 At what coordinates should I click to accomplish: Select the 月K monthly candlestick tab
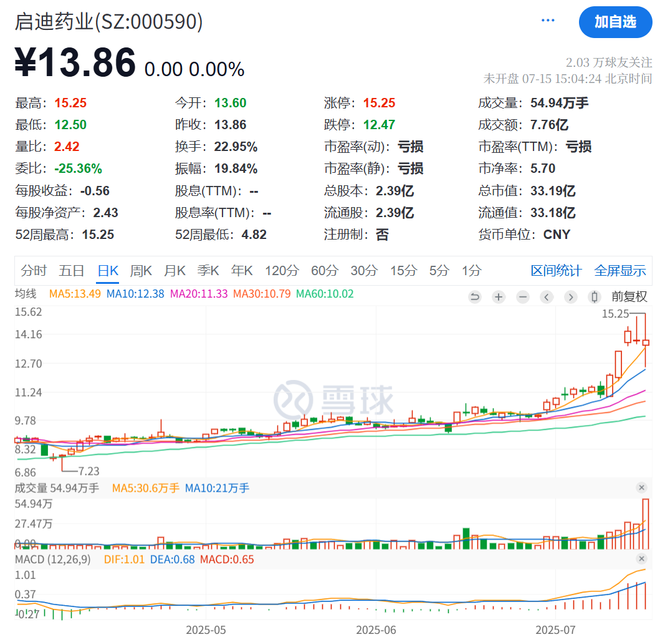[x=175, y=271]
